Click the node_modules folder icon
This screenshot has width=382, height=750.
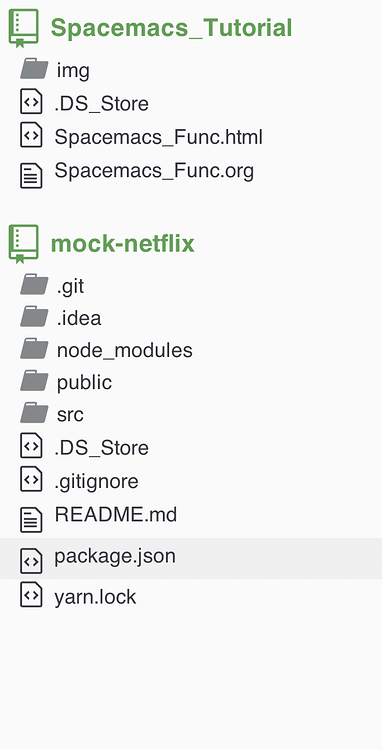(34, 349)
